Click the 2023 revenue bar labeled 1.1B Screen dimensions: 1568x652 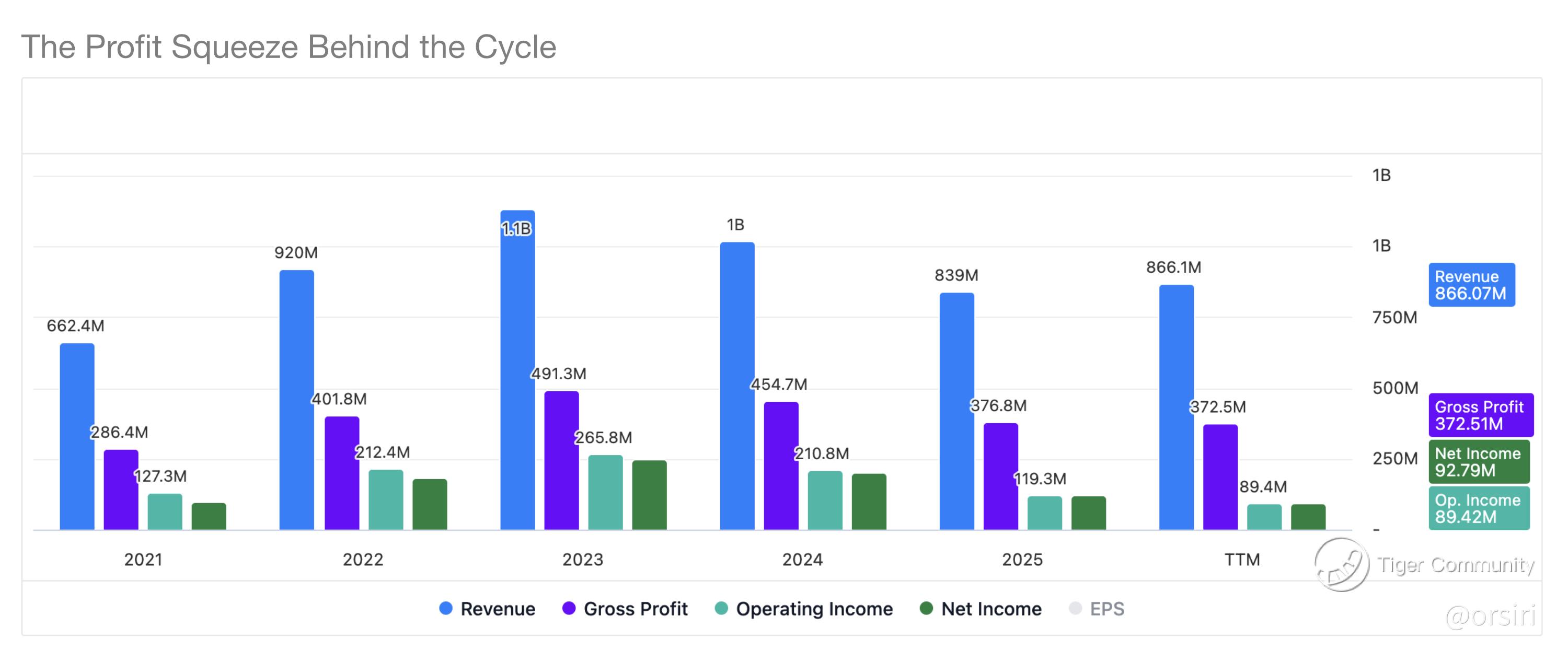coord(517,370)
